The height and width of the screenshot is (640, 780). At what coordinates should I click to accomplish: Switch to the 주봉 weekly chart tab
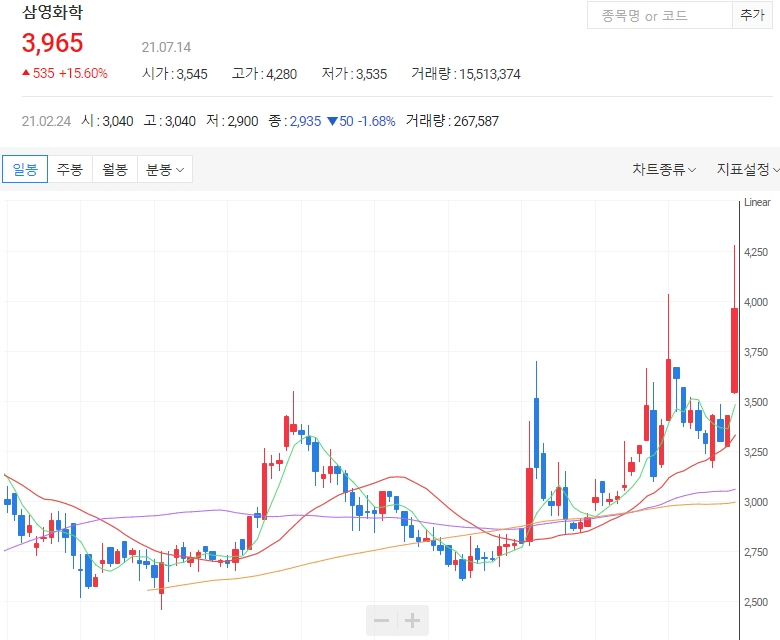pyautogui.click(x=70, y=169)
